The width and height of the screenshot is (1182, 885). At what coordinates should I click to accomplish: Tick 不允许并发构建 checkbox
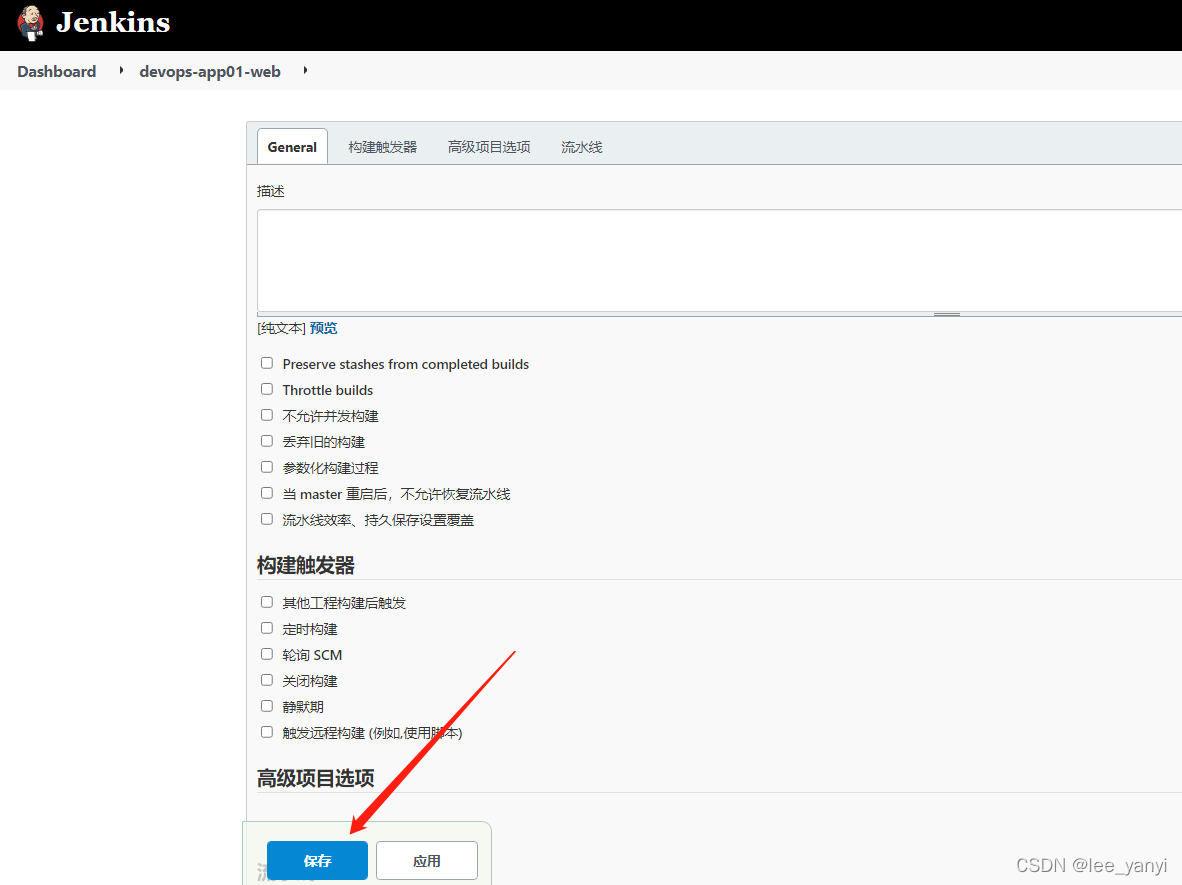click(x=267, y=415)
